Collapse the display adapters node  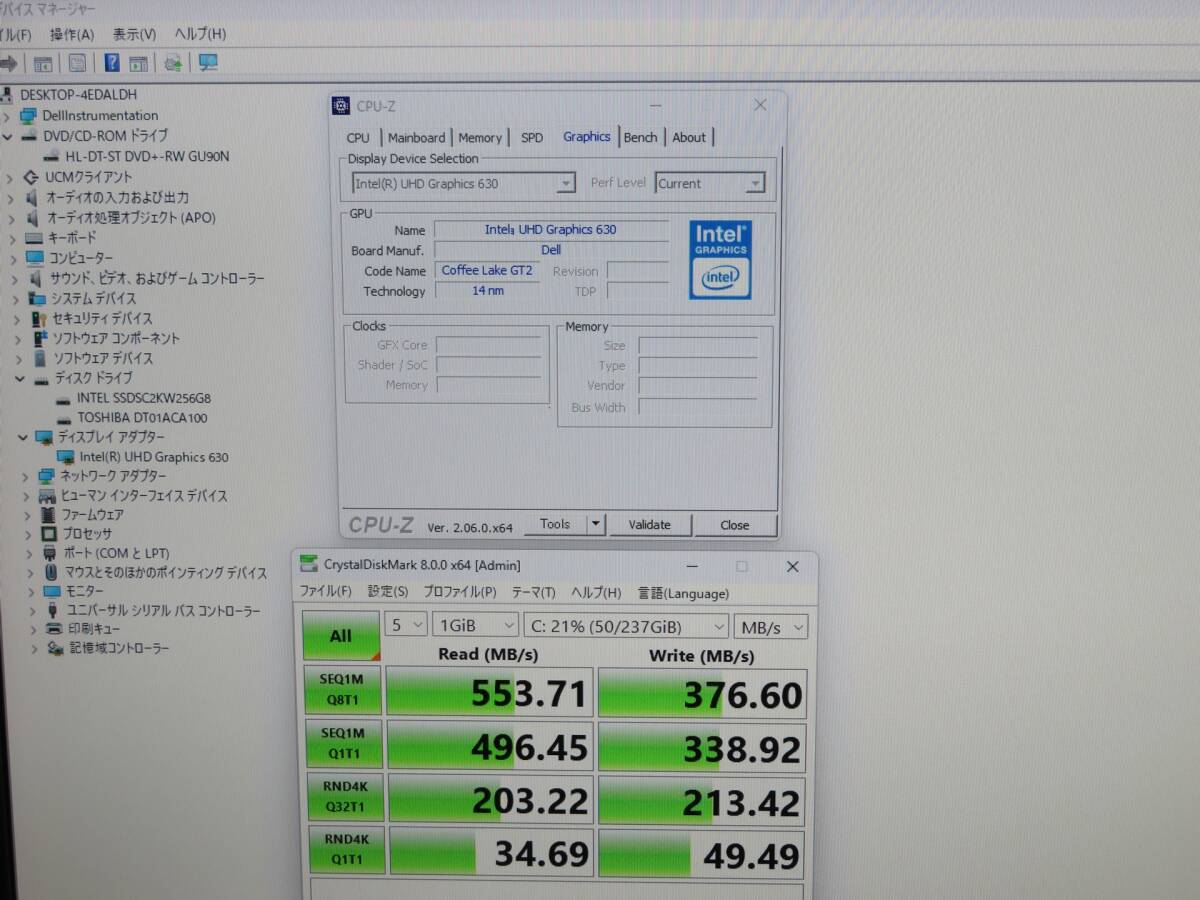point(23,437)
